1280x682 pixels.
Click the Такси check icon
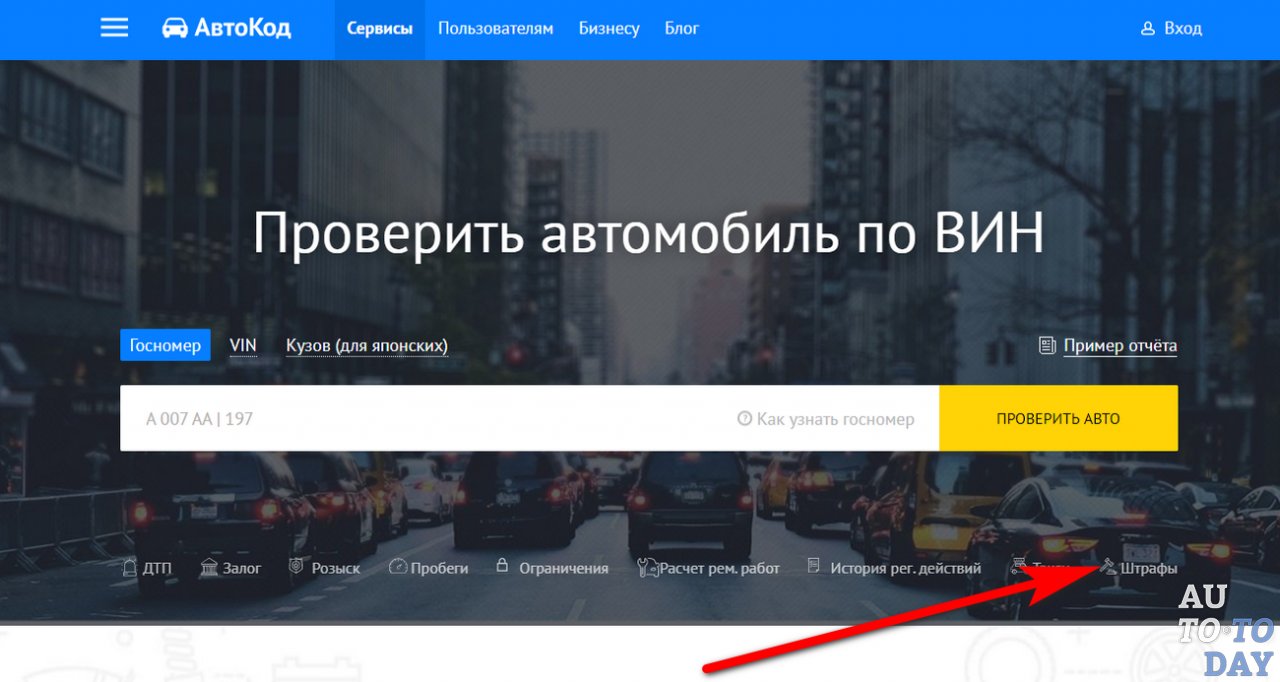(1020, 566)
